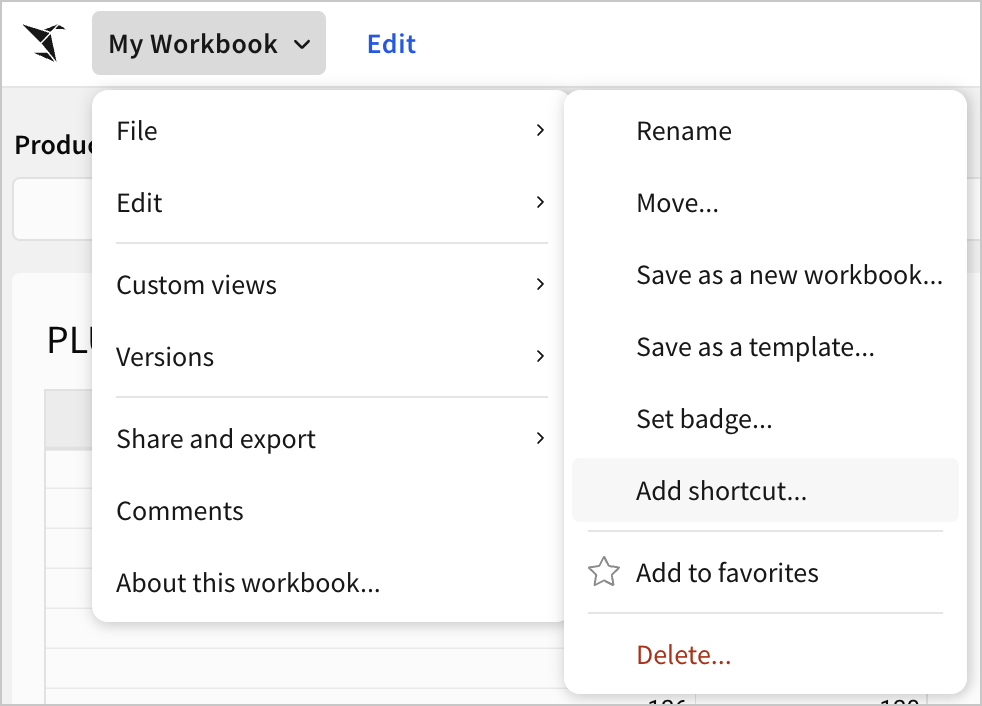This screenshot has height=706, width=982.
Task: Choose Save as a new workbook
Action: point(789,275)
